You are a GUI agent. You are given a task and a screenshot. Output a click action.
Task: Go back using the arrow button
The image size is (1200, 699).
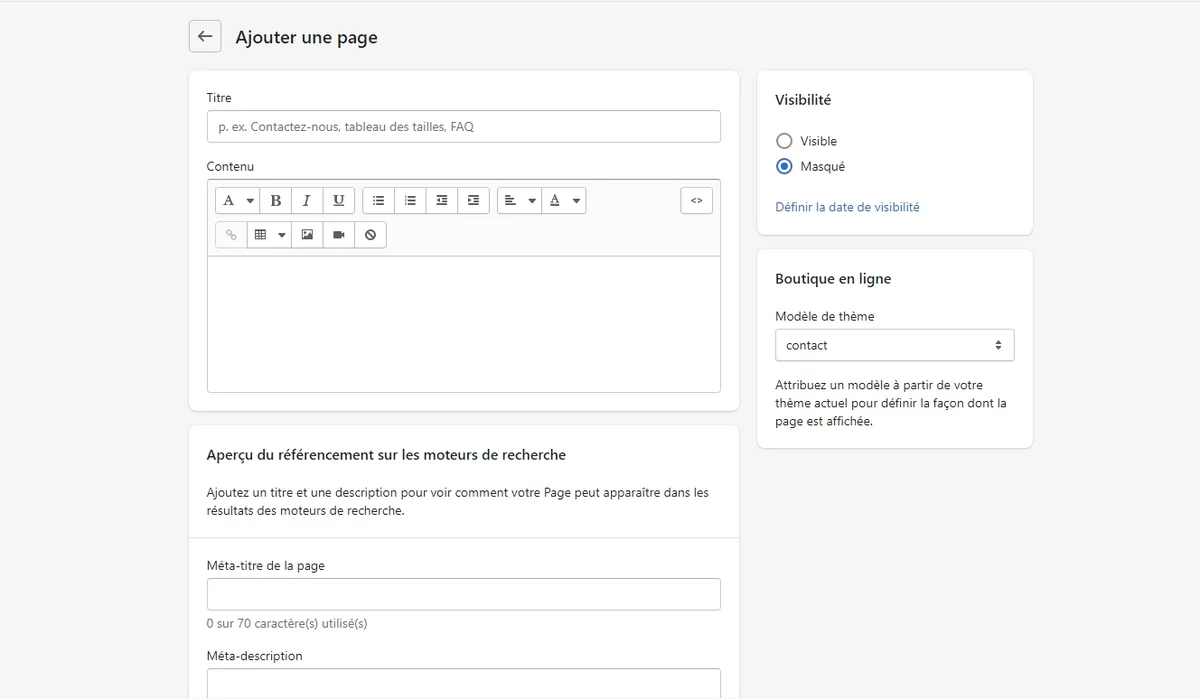[x=205, y=36]
